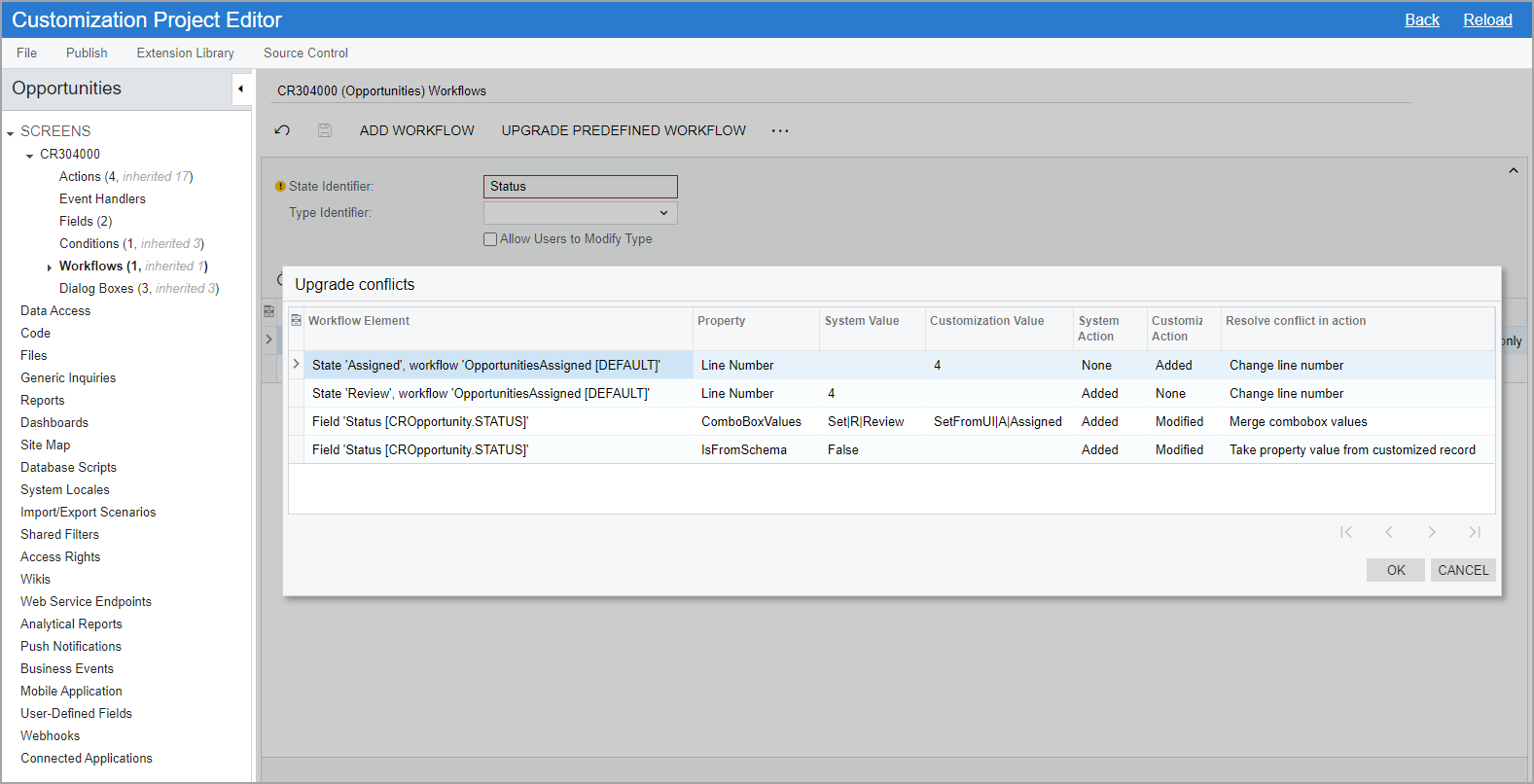Screen dimensions: 1534x784
Task: Enable Allow Users to Modify Type checkbox
Action: (x=490, y=239)
